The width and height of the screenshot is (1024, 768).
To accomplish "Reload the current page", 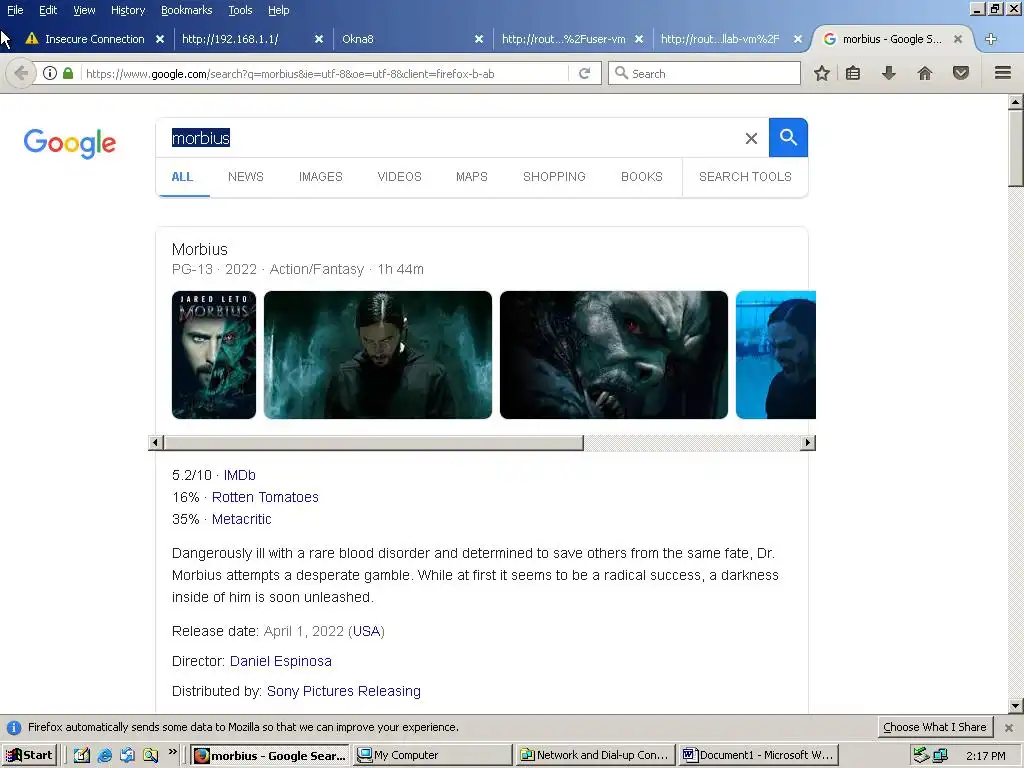I will click(584, 73).
